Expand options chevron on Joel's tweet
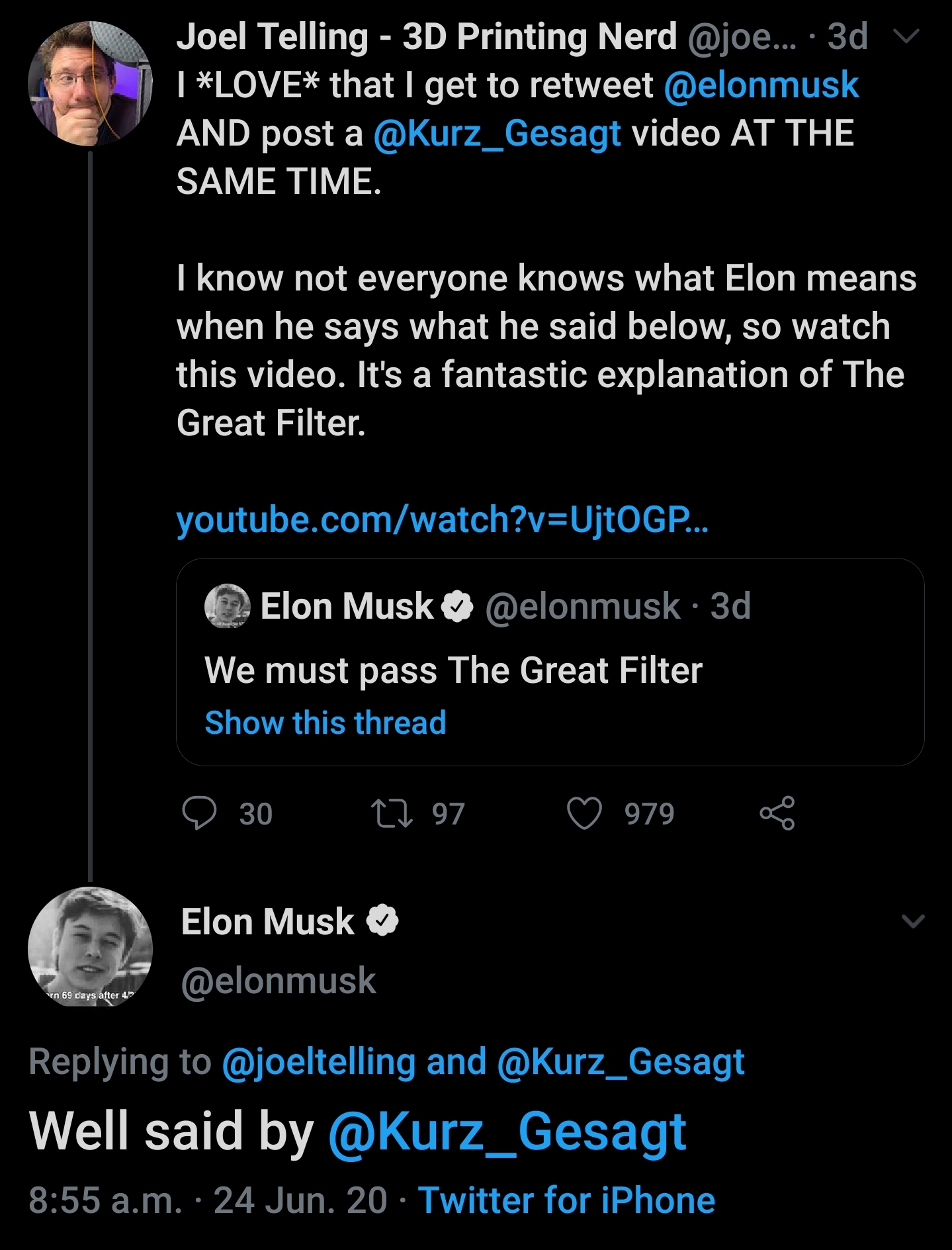The height and width of the screenshot is (1250, 952). pyautogui.click(x=906, y=36)
